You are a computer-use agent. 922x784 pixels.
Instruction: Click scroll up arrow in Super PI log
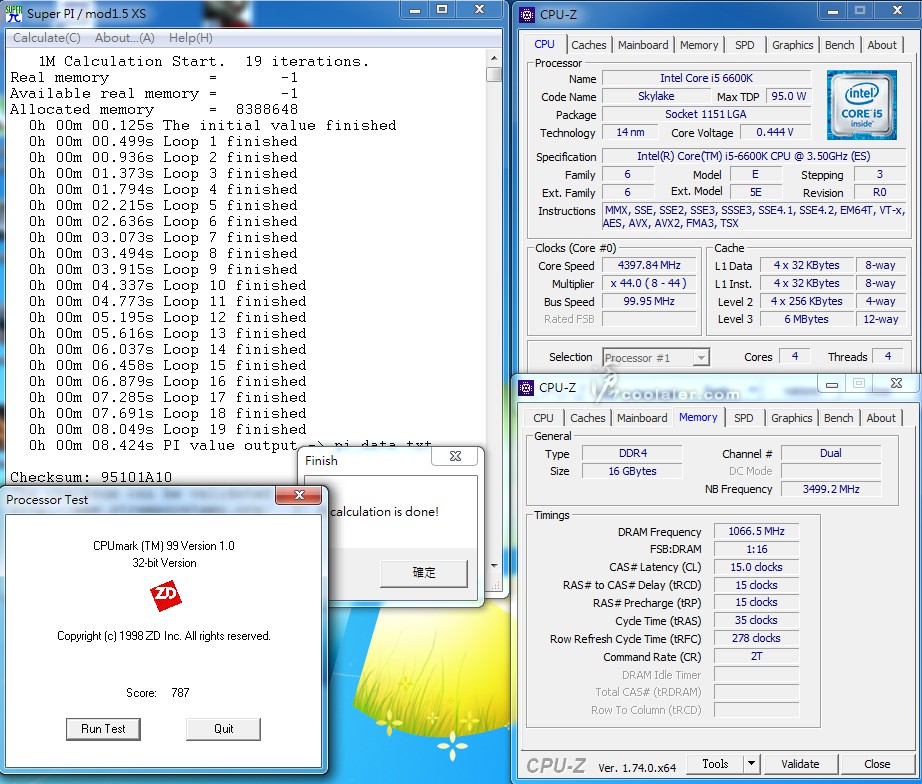point(494,58)
